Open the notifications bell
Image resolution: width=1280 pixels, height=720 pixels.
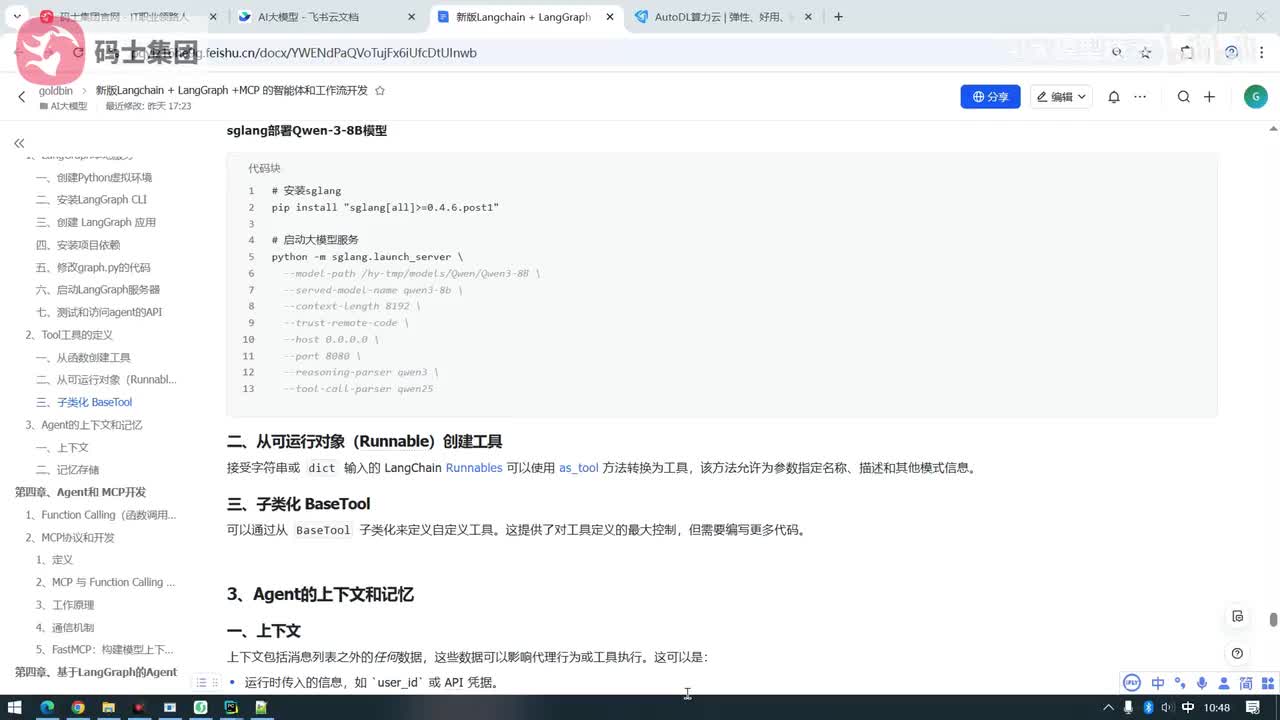(1113, 97)
